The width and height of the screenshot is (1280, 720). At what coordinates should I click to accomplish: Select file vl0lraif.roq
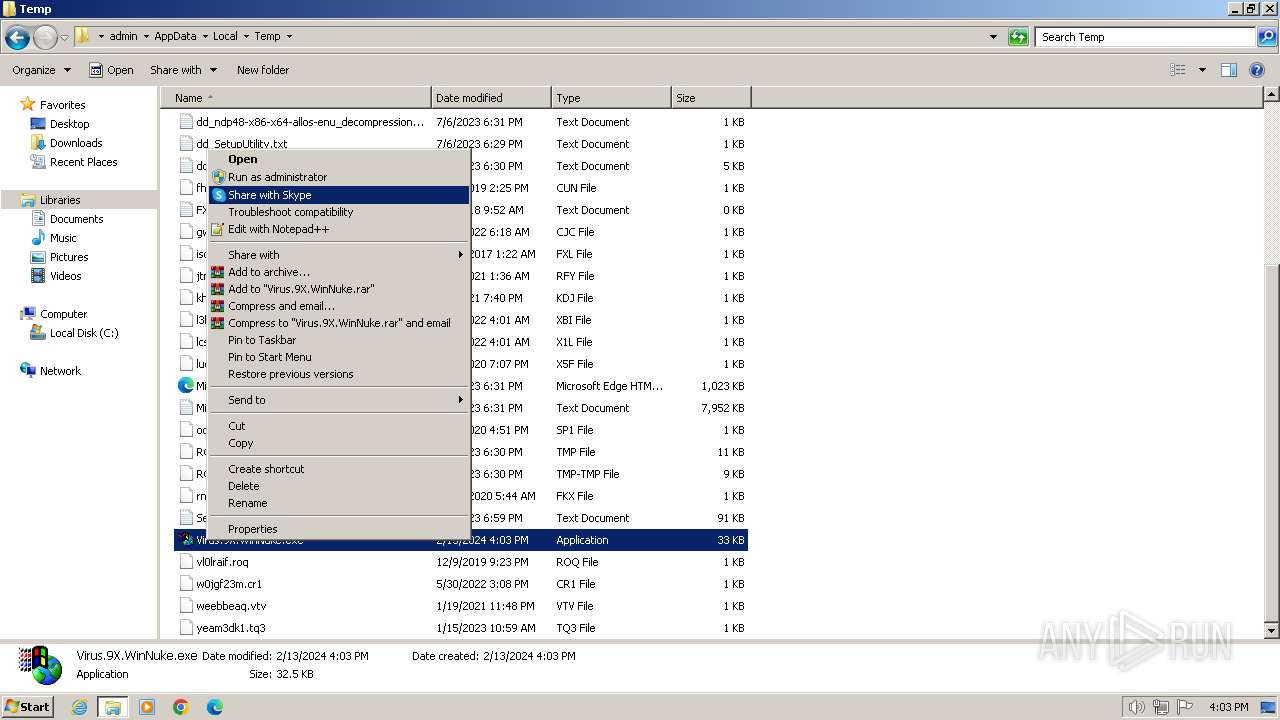coord(222,562)
